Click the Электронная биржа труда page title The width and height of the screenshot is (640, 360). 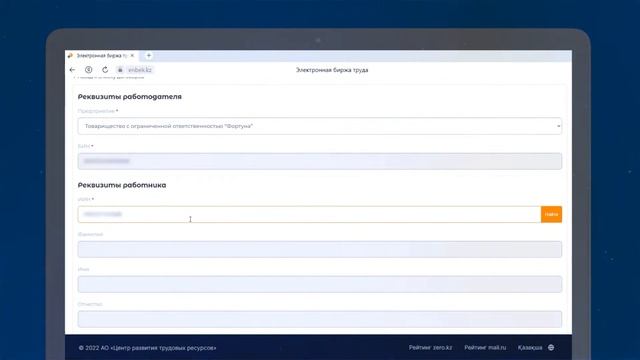332,70
